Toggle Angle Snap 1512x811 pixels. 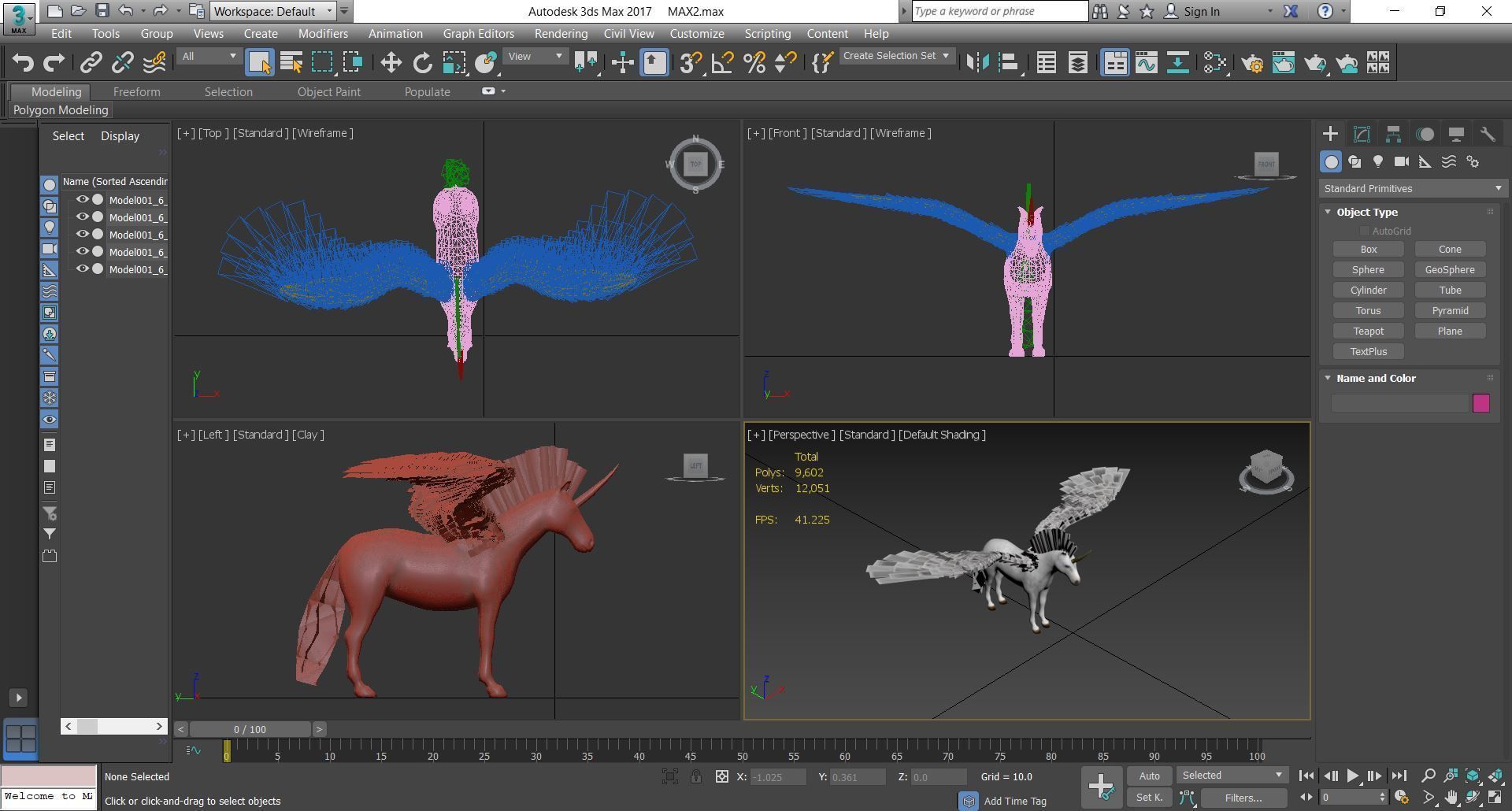pos(722,63)
